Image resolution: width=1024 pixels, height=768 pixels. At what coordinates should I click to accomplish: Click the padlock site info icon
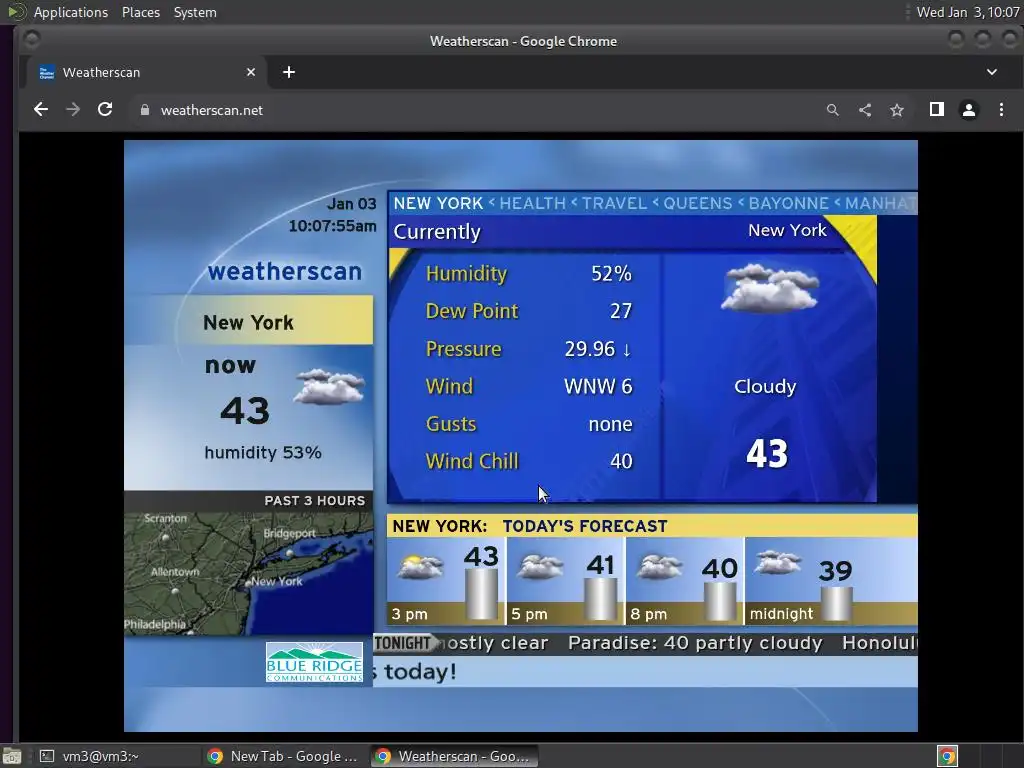tap(145, 110)
